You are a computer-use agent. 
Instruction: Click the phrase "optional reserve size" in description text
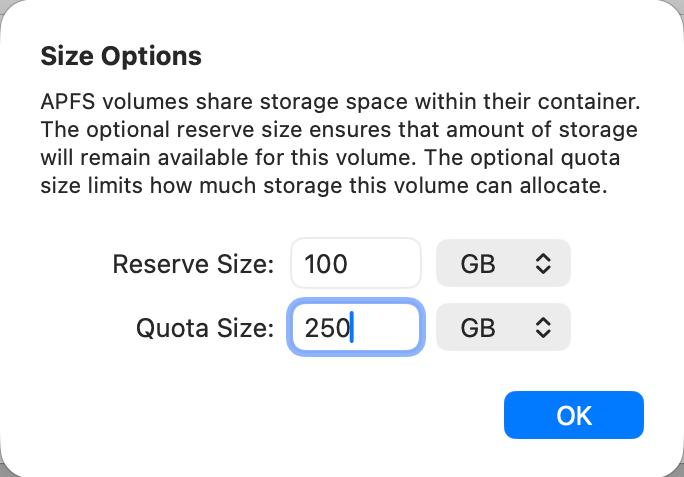click(194, 130)
